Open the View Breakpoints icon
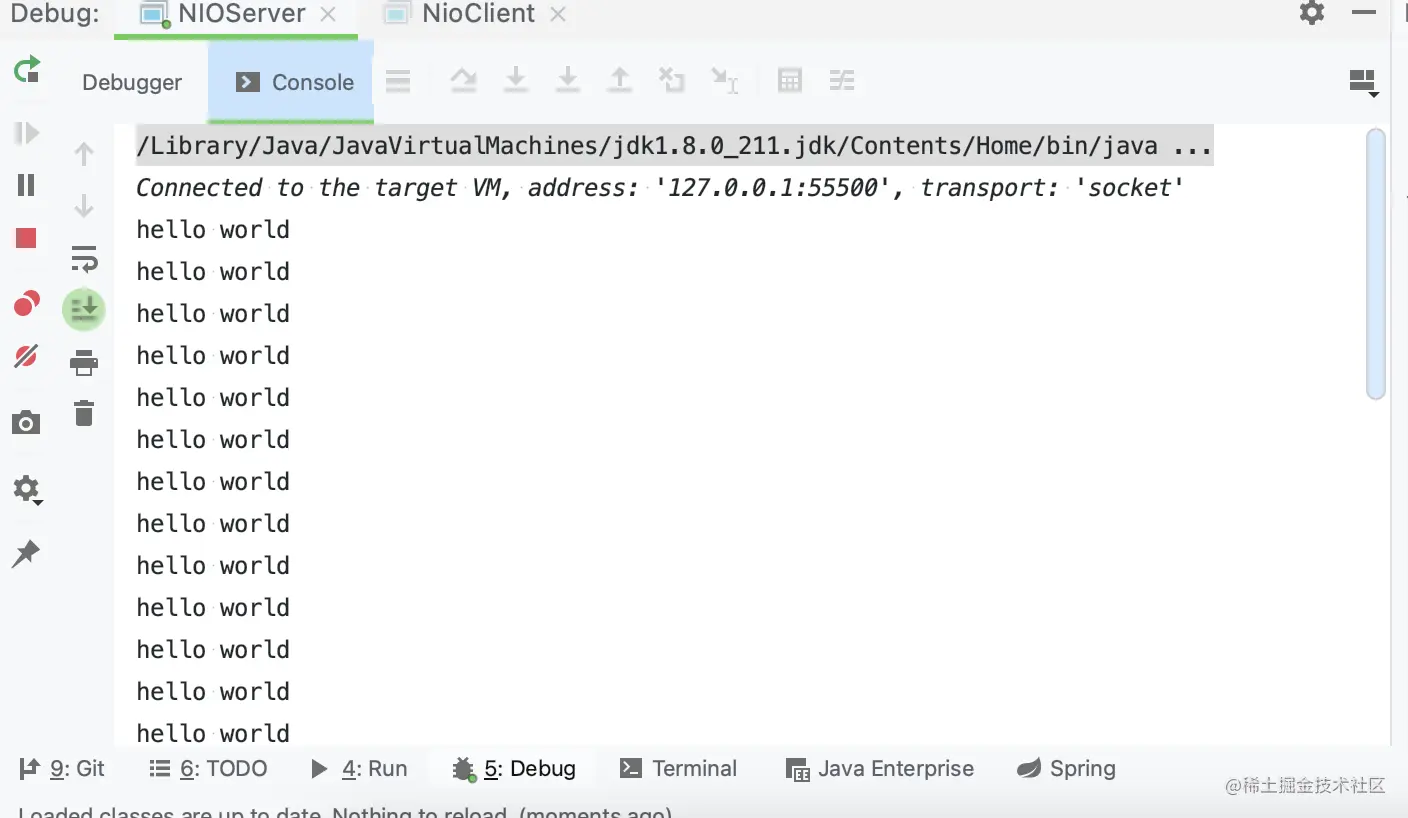The height and width of the screenshot is (818, 1408). point(27,303)
